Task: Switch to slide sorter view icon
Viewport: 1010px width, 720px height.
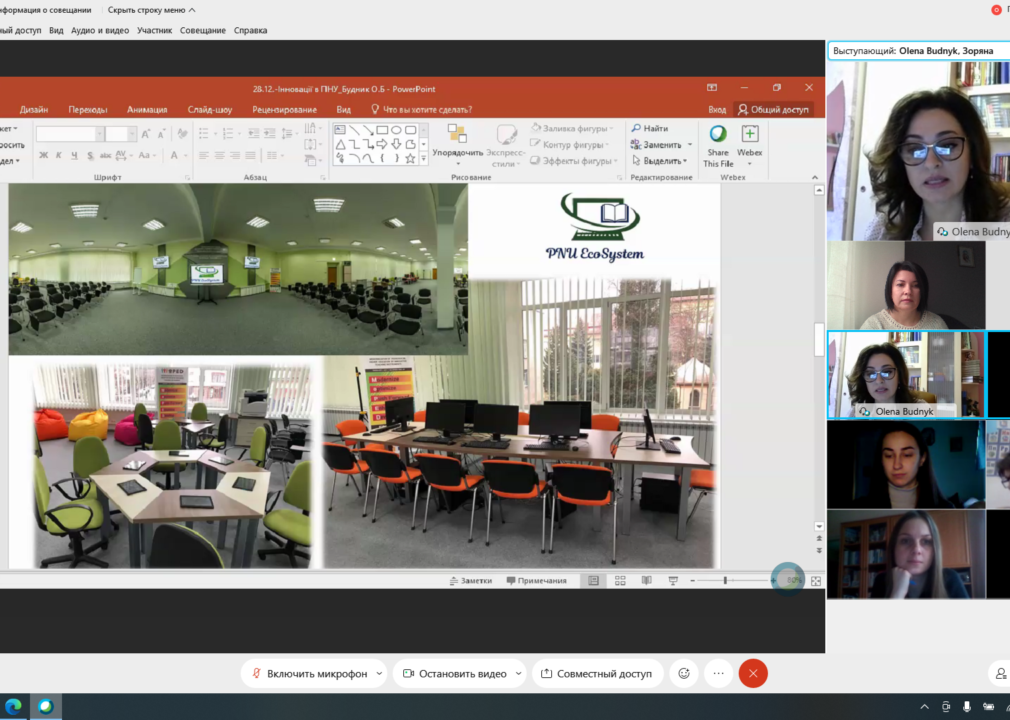Action: (620, 580)
